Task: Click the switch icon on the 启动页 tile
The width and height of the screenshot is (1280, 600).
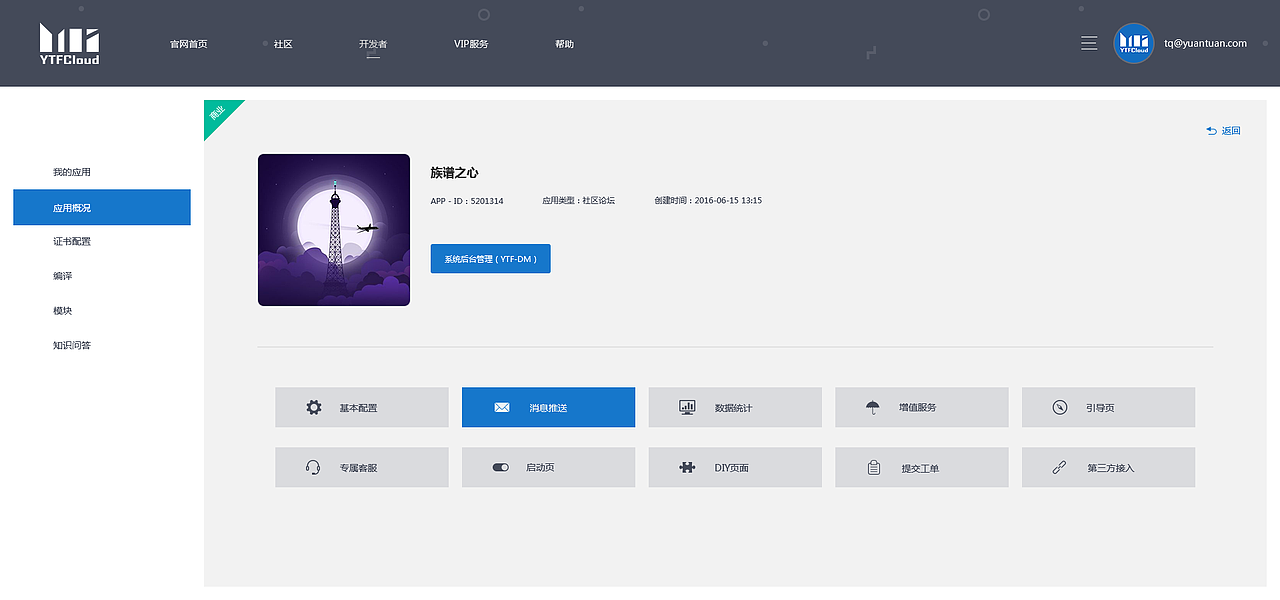Action: 500,467
